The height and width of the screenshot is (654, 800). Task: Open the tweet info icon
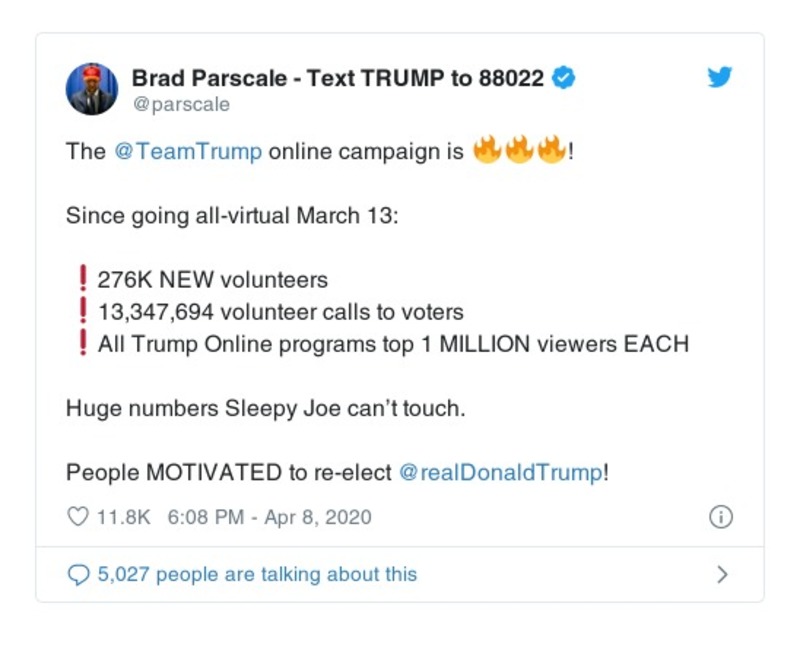coord(719,516)
